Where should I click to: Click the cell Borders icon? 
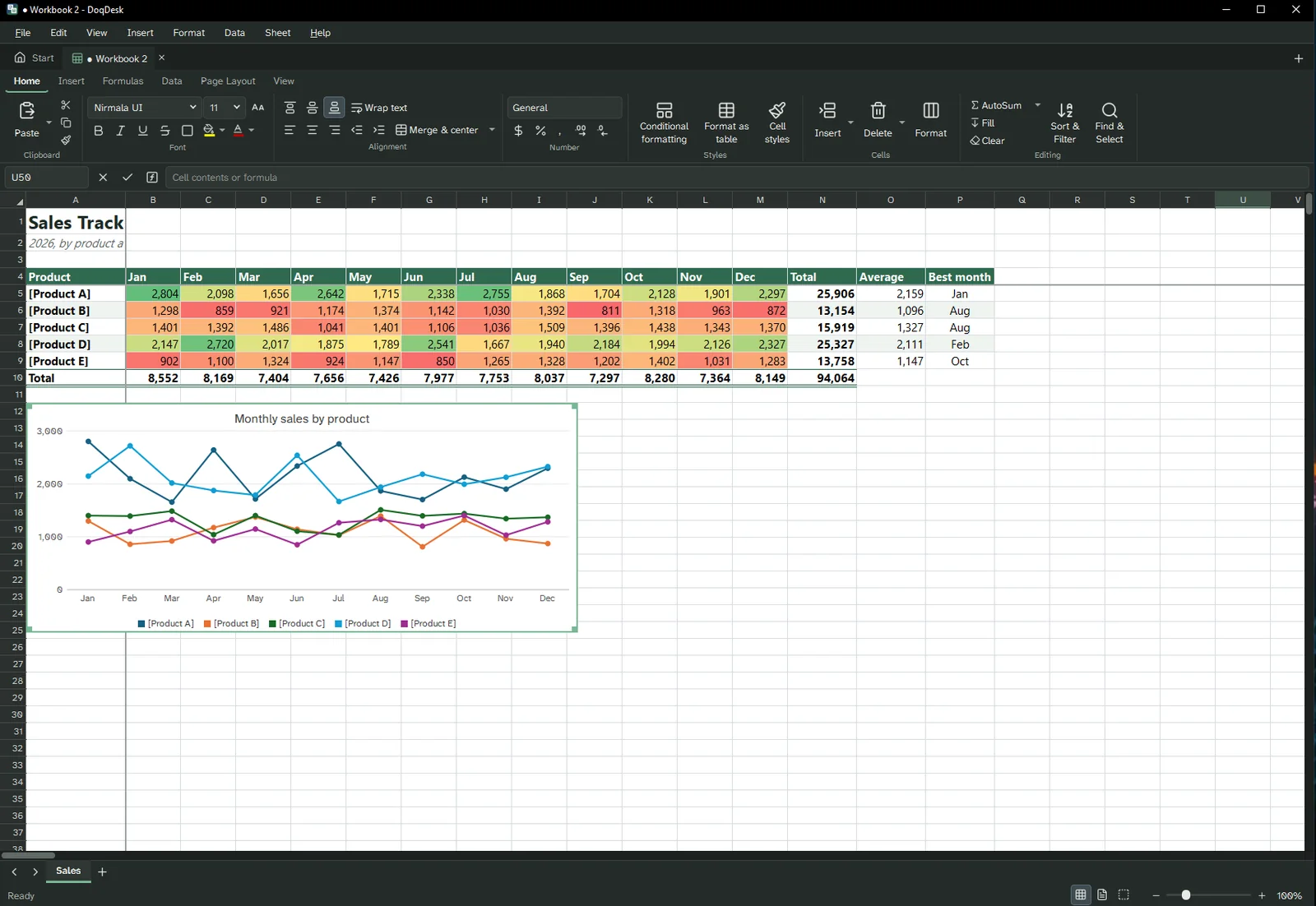(x=187, y=131)
